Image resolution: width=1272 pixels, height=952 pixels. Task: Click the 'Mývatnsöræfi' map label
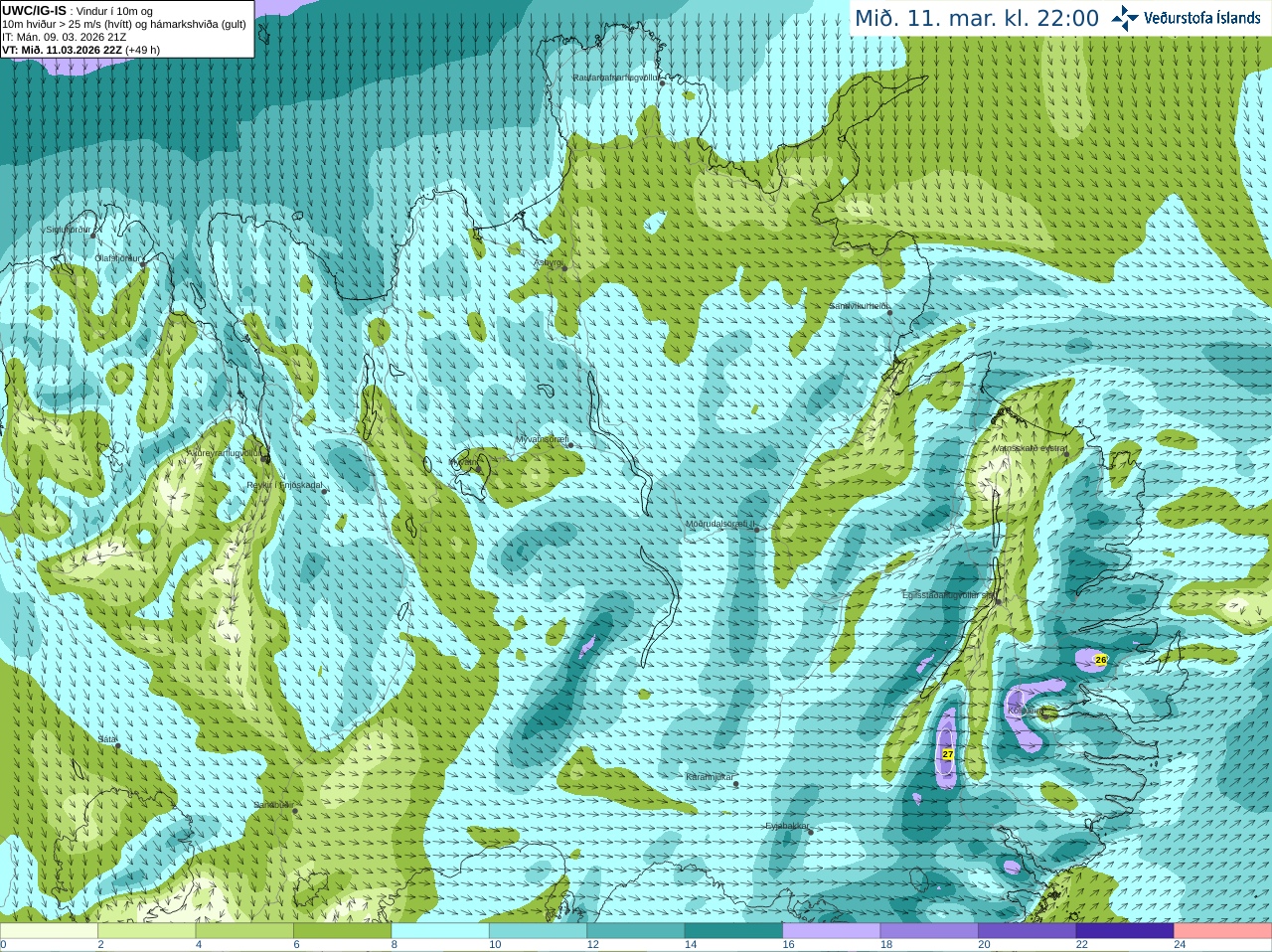point(542,439)
